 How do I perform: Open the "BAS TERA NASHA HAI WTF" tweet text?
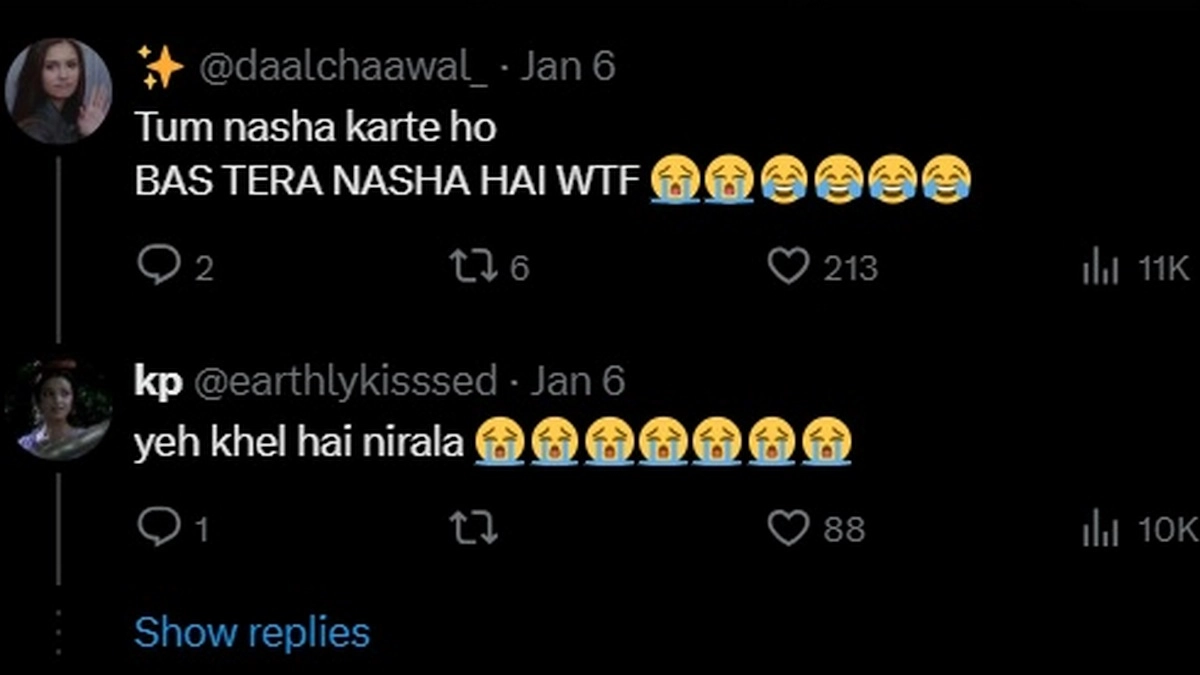click(386, 183)
